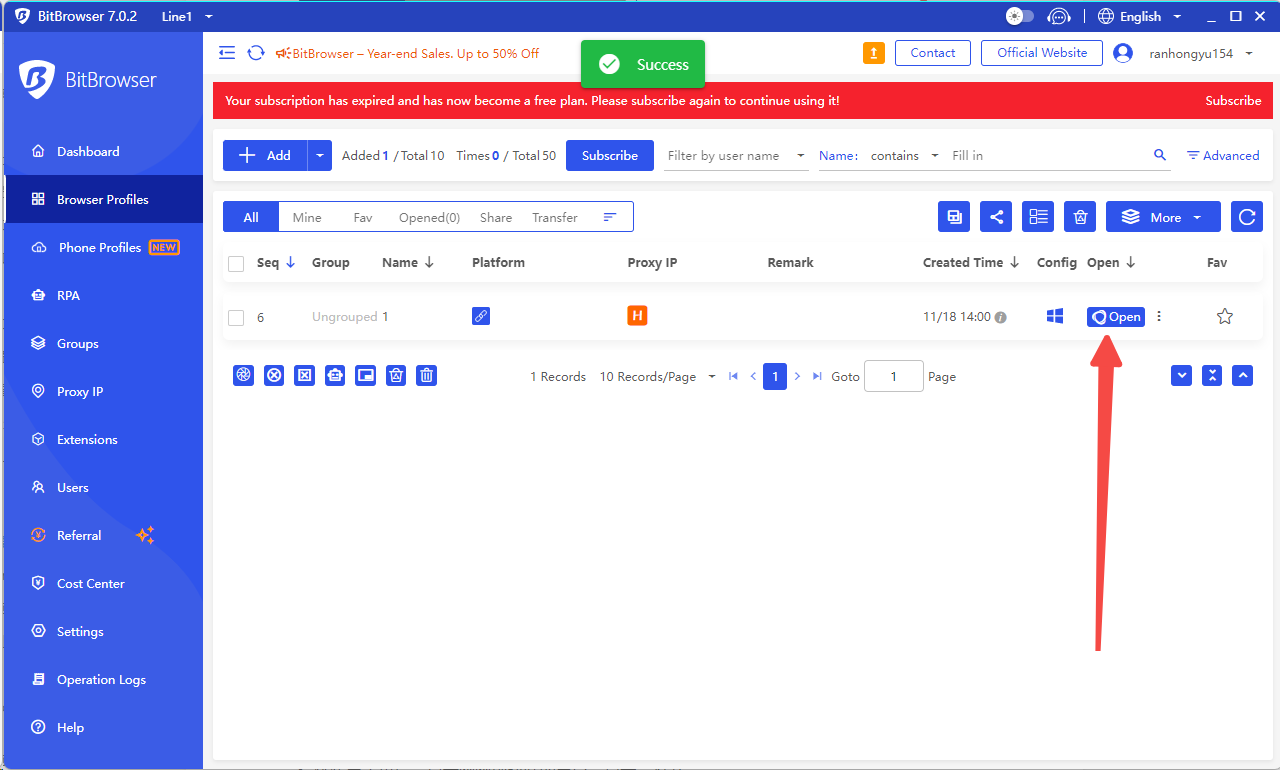Switch to the Fav tab

[x=363, y=217]
